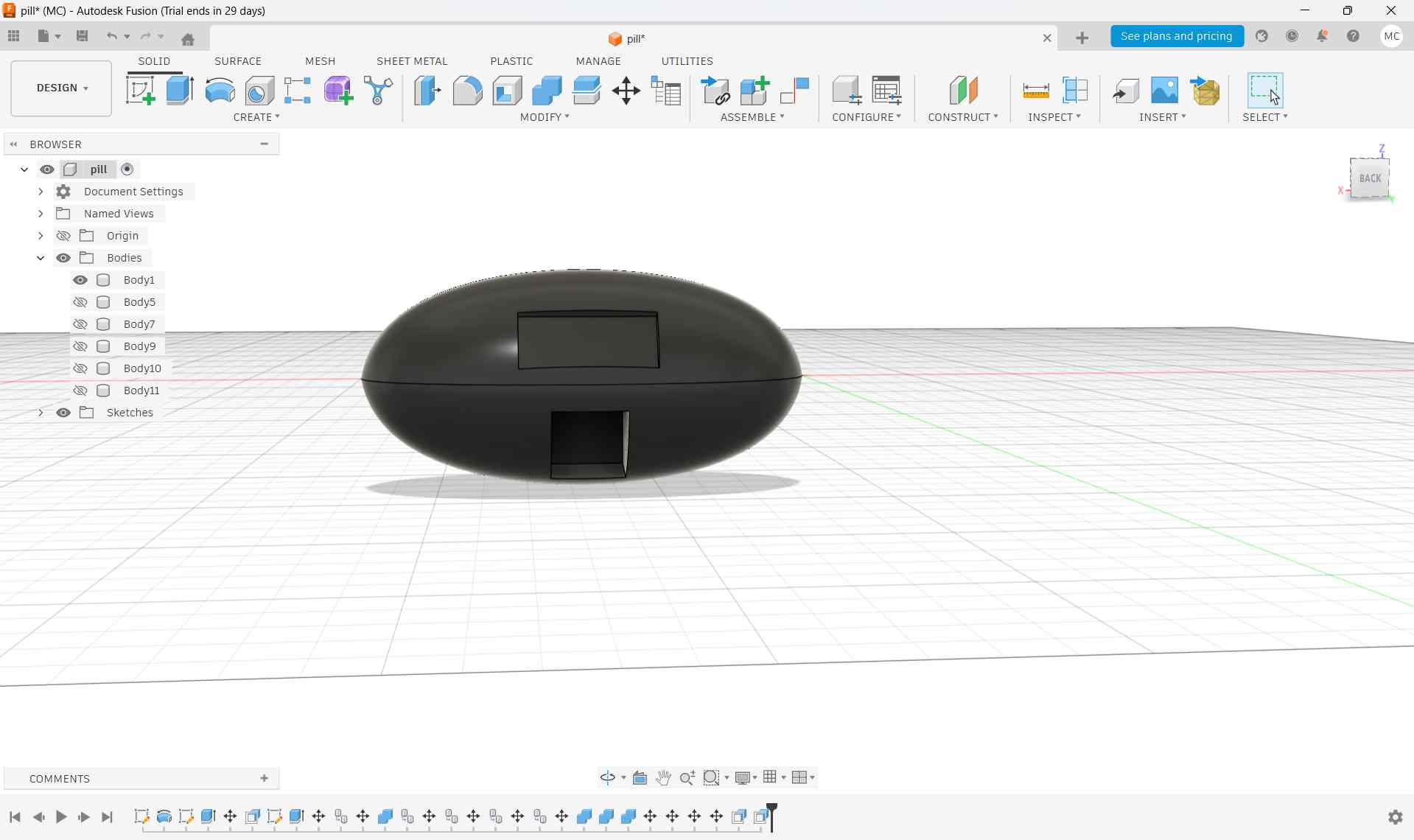Activate the Fillet tool
The image size is (1414, 840).
[467, 91]
